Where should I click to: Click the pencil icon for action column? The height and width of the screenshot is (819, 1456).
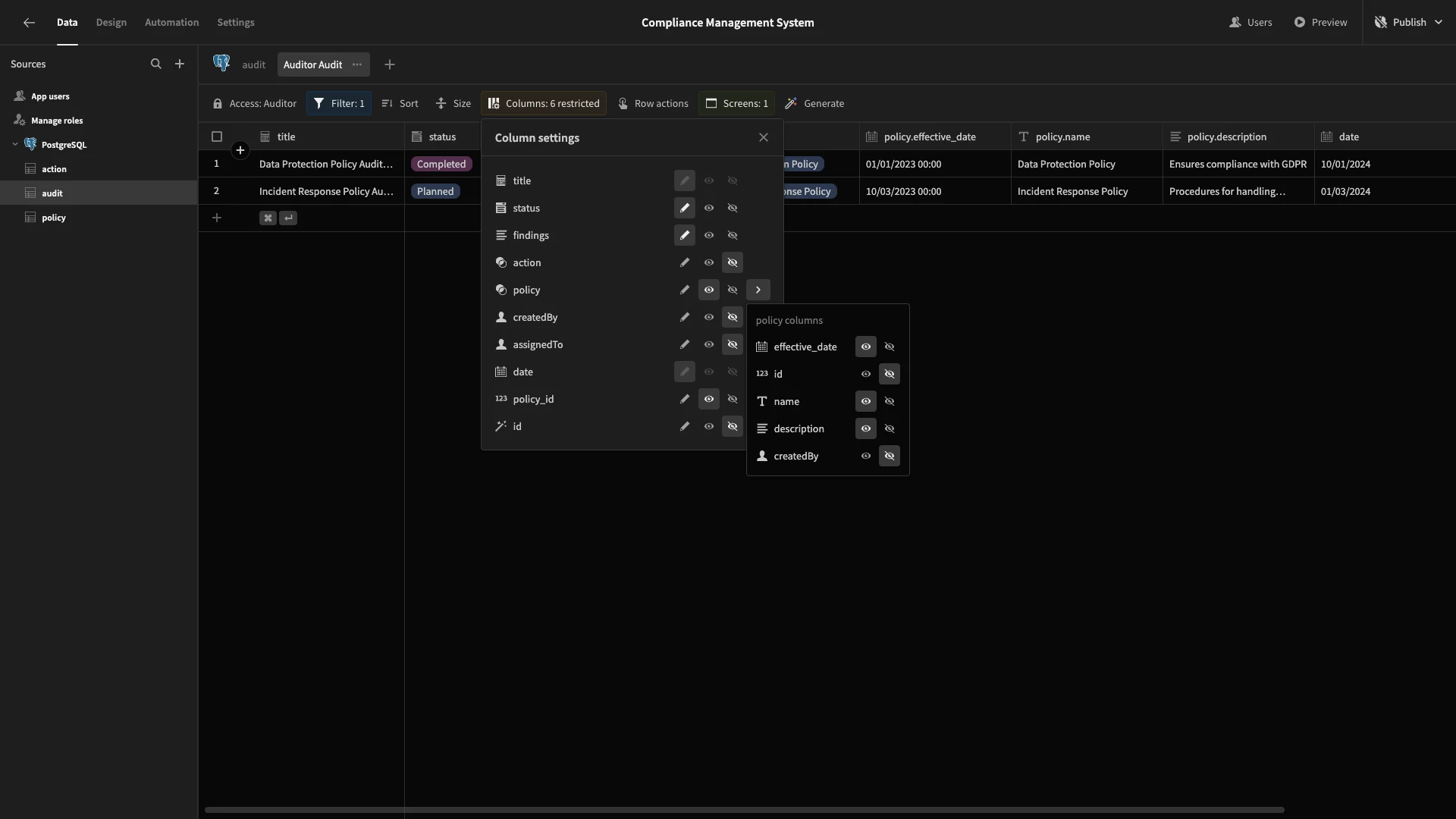click(685, 262)
